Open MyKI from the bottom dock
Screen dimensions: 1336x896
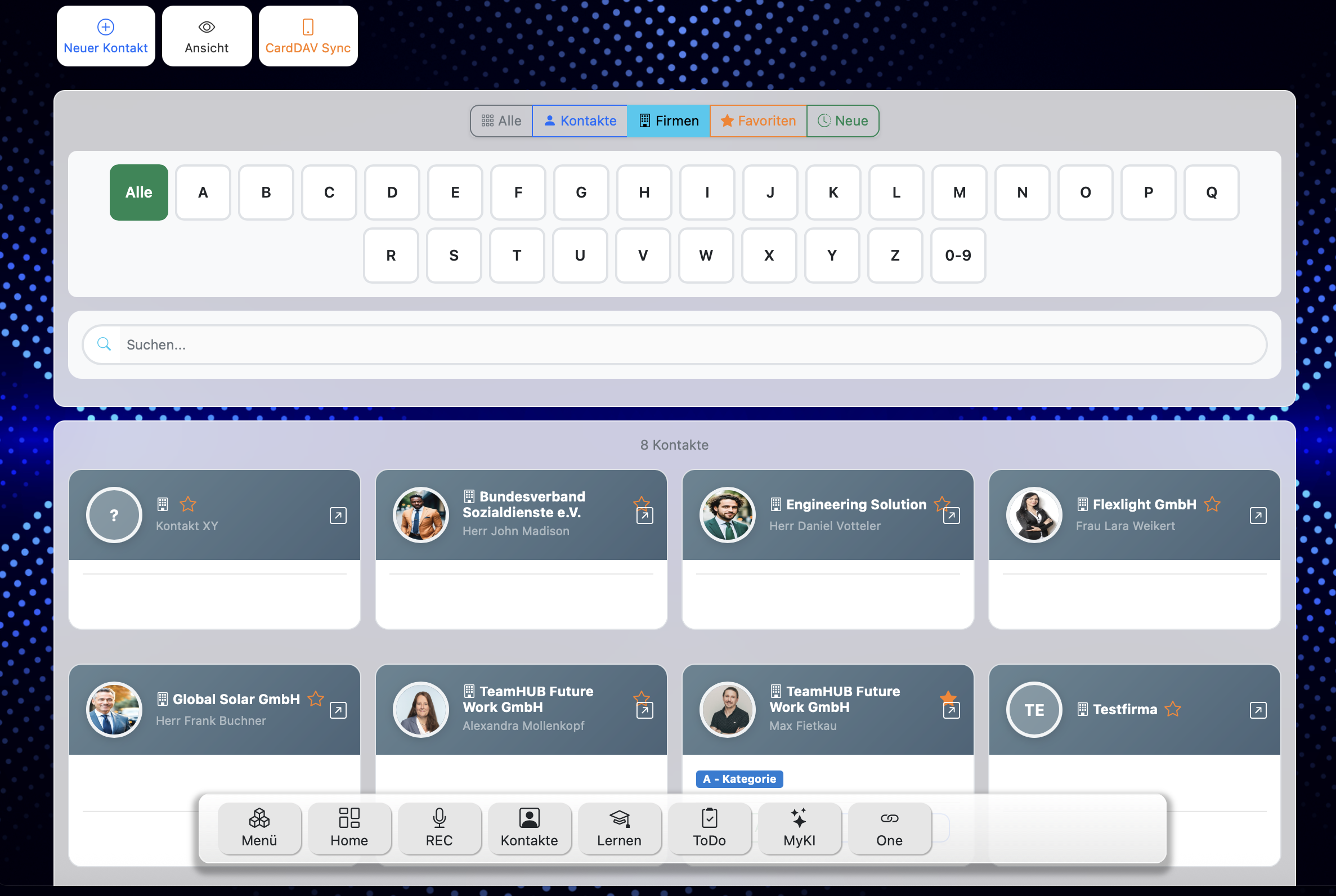(x=799, y=828)
